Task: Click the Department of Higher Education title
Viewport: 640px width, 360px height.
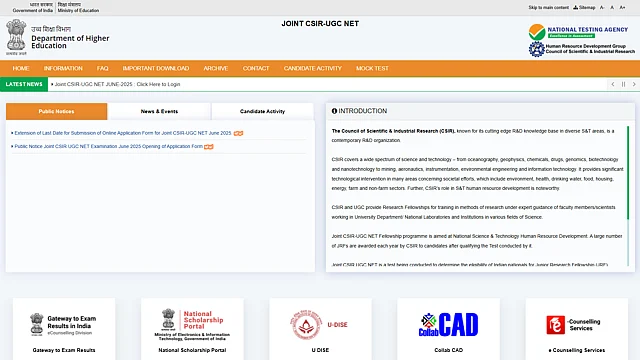Action: (70, 42)
